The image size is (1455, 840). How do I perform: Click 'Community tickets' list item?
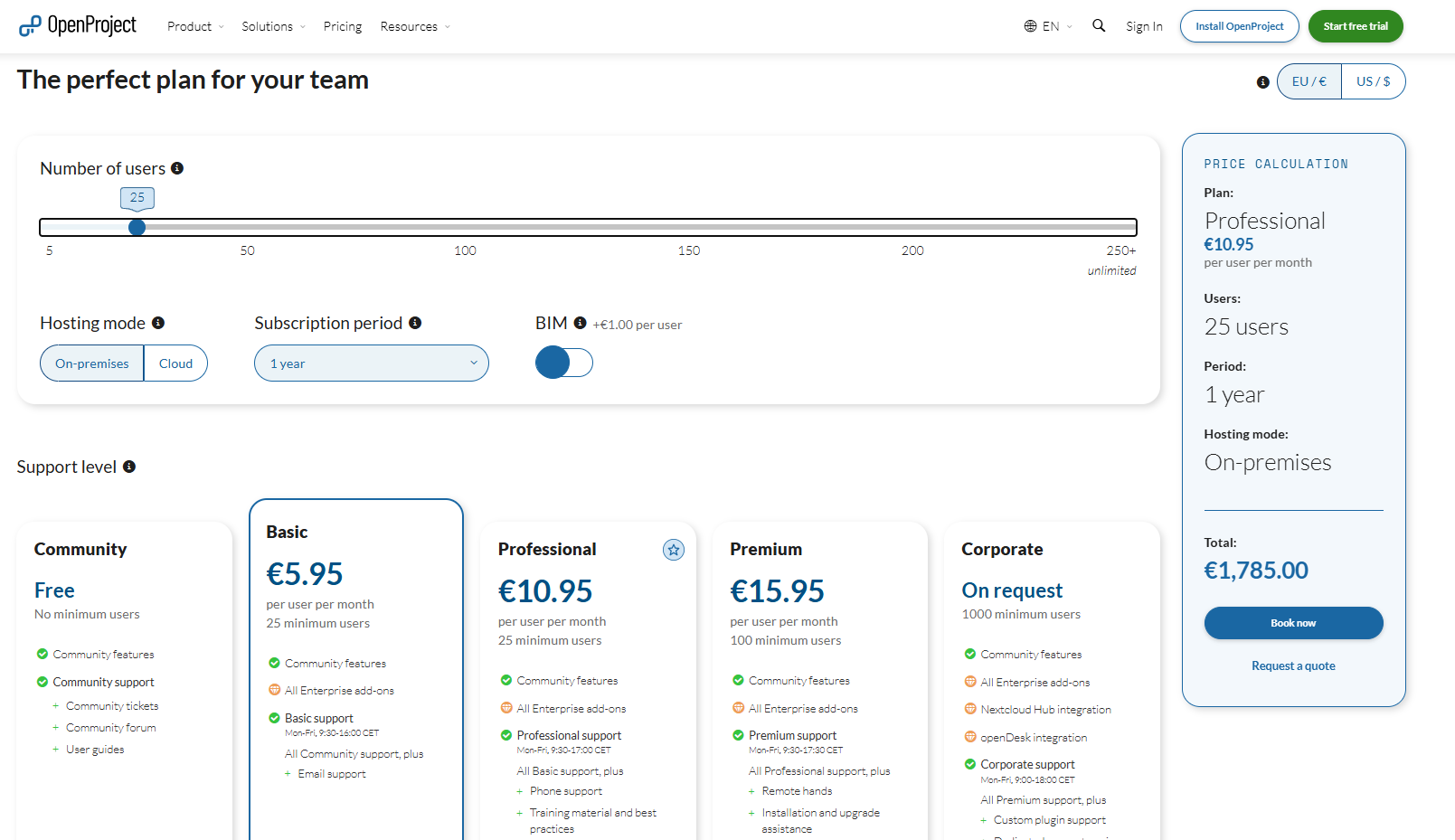[x=112, y=706]
